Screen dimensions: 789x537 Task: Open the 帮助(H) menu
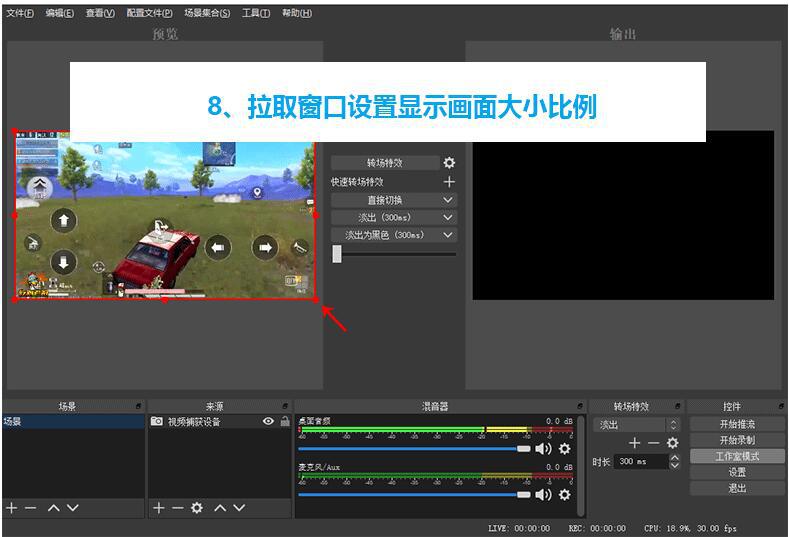click(297, 13)
